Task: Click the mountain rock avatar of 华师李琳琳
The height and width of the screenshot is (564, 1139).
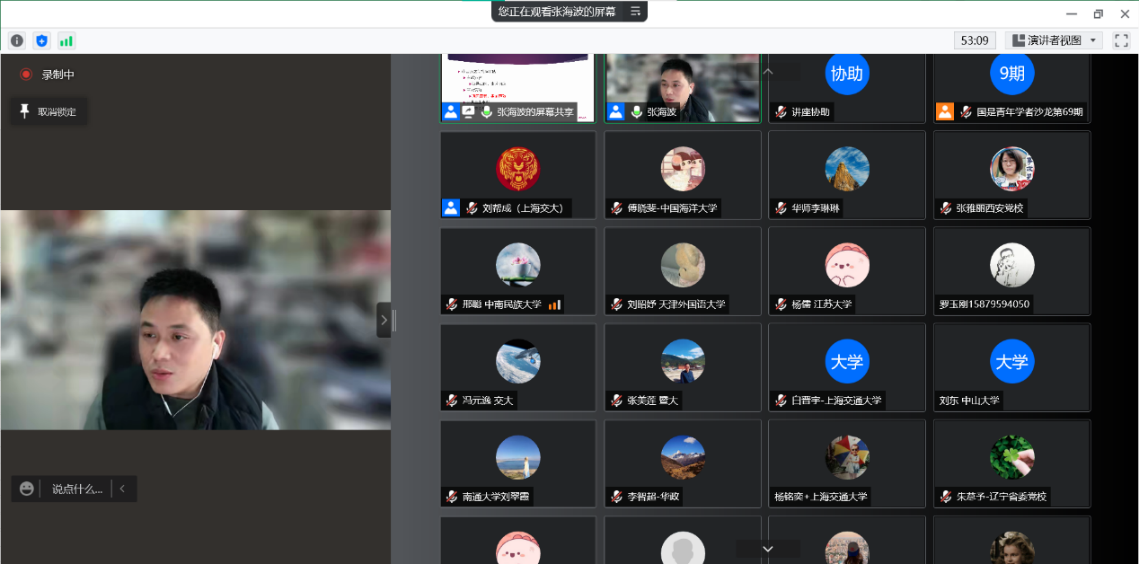Action: (x=847, y=169)
